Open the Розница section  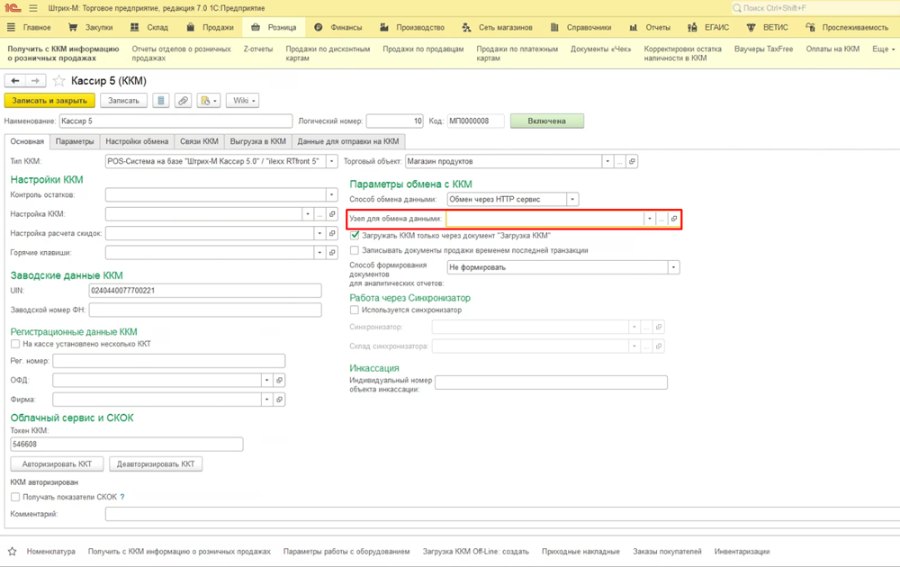pos(274,27)
